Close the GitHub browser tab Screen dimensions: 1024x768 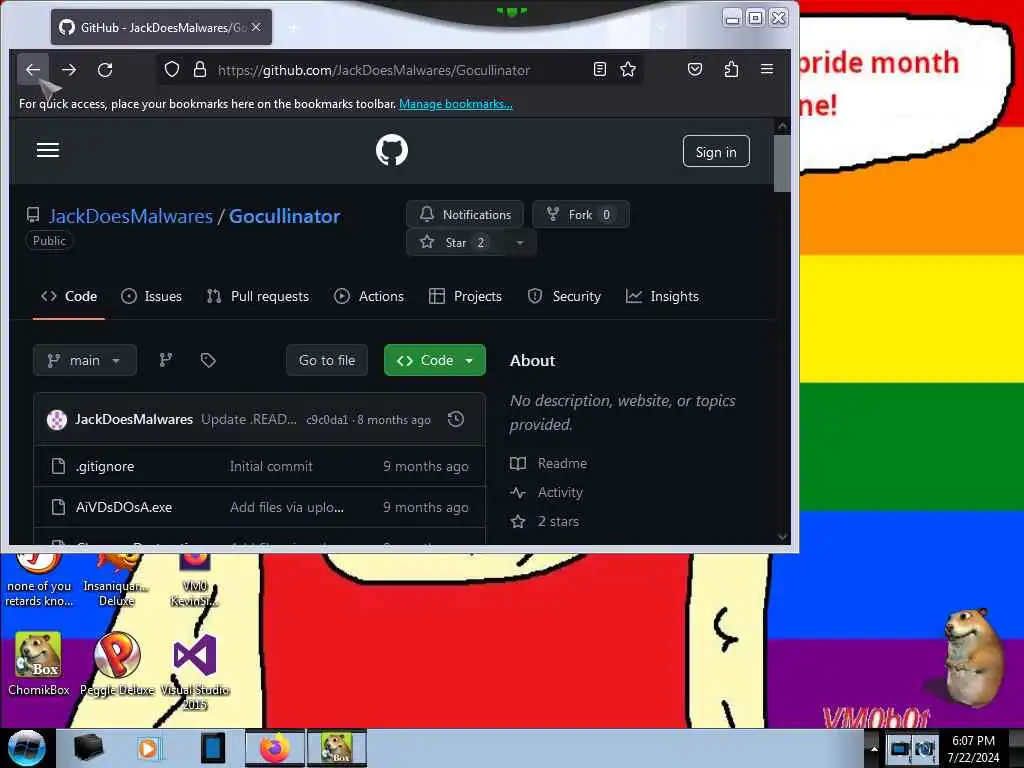pos(256,27)
